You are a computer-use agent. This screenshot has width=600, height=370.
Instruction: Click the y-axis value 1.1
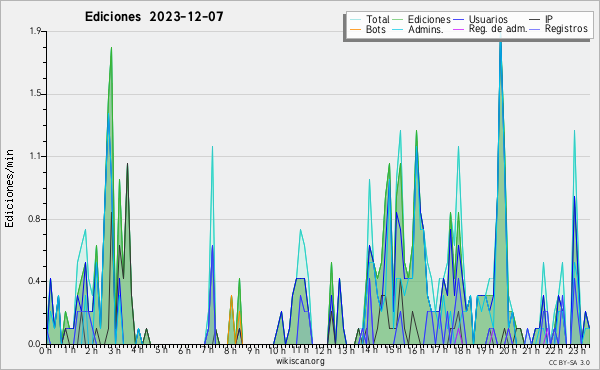(35, 156)
